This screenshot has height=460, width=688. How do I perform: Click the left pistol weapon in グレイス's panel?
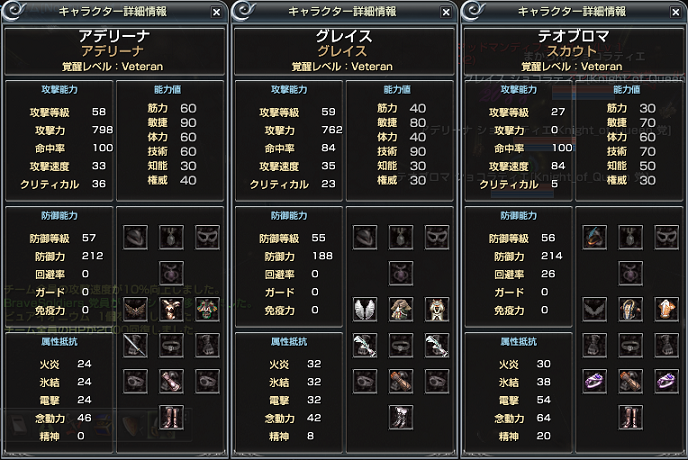[365, 345]
